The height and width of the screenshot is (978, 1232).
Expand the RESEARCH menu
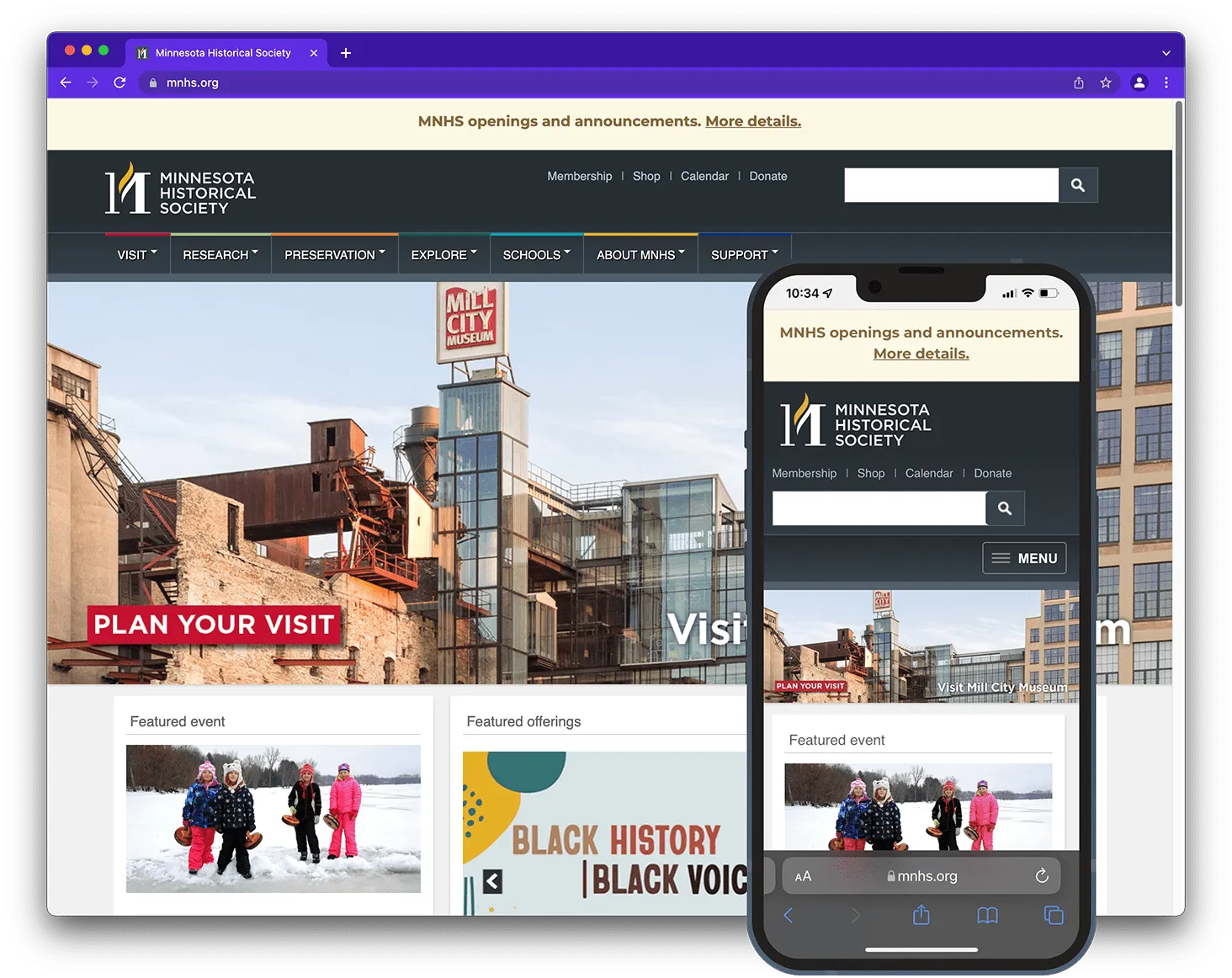(x=220, y=254)
